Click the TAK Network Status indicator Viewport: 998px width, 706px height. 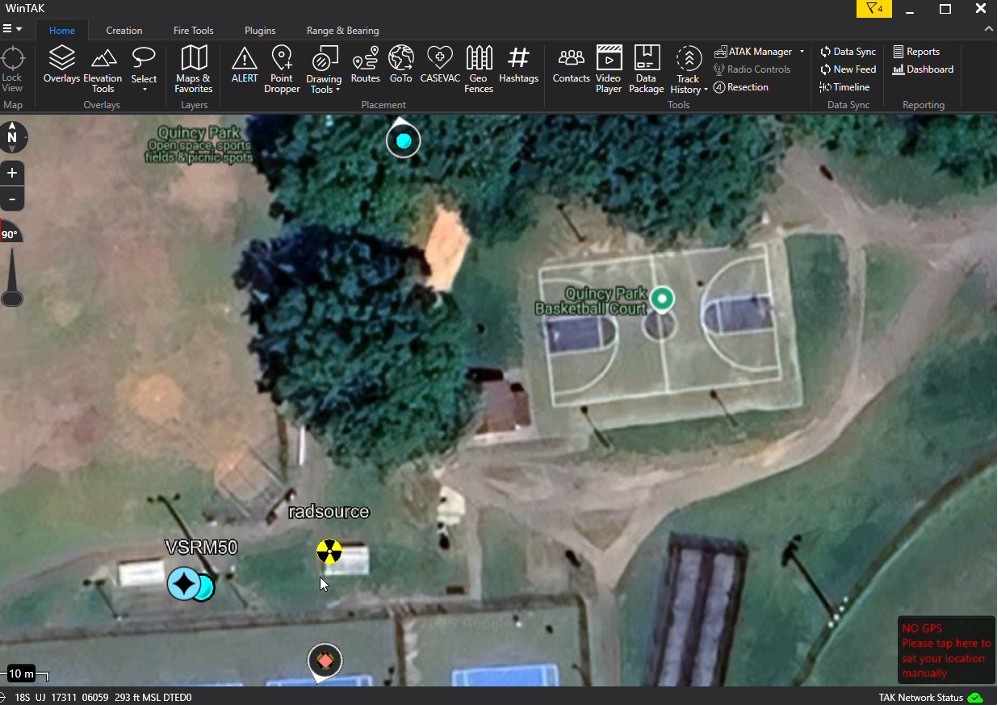[931, 698]
